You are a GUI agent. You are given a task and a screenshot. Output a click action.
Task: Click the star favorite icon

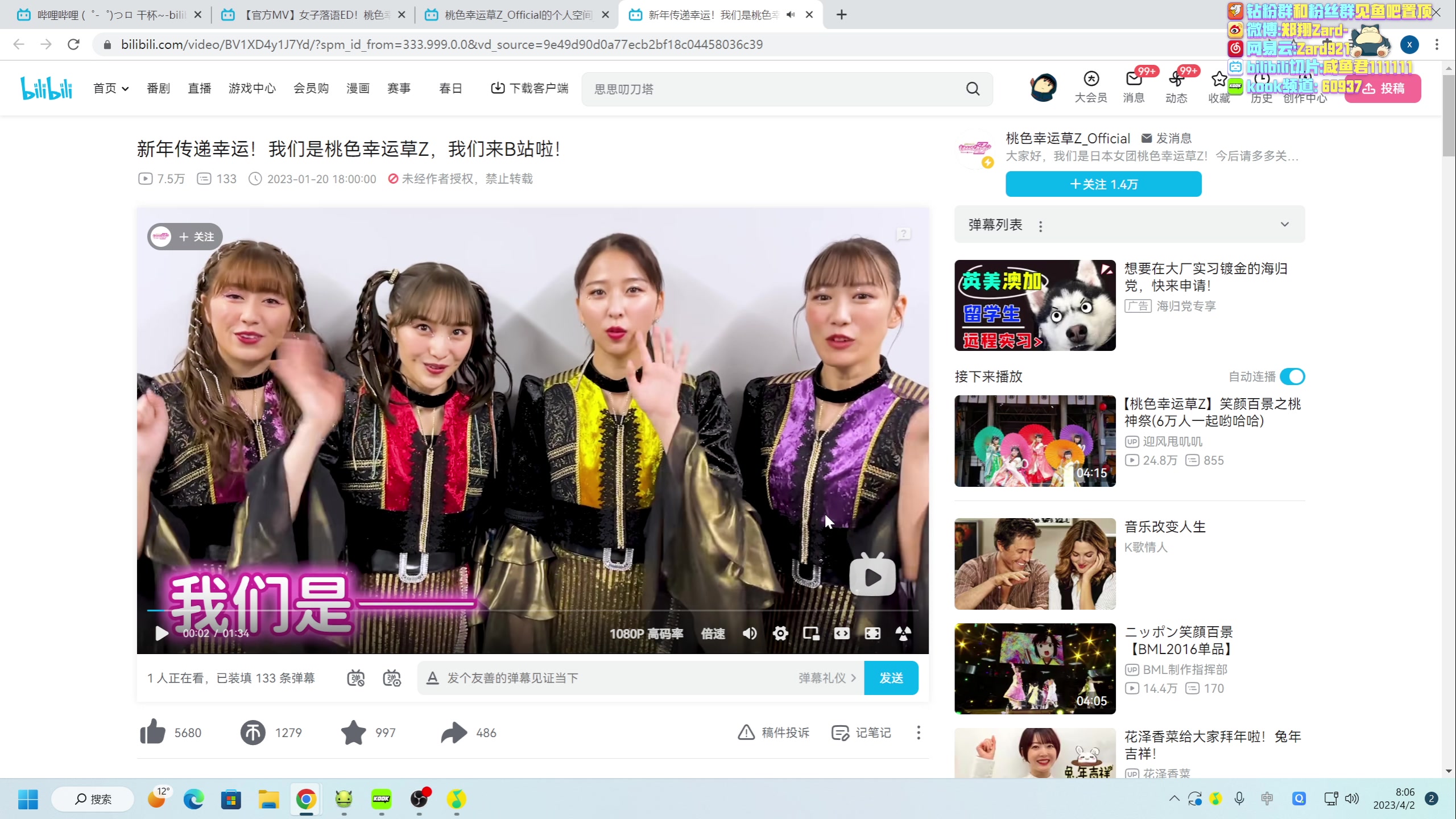[353, 733]
